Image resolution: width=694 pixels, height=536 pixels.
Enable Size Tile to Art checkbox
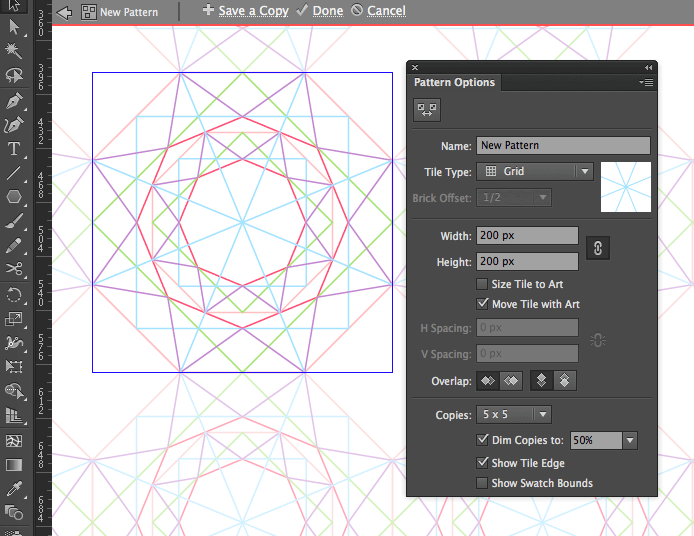click(483, 285)
